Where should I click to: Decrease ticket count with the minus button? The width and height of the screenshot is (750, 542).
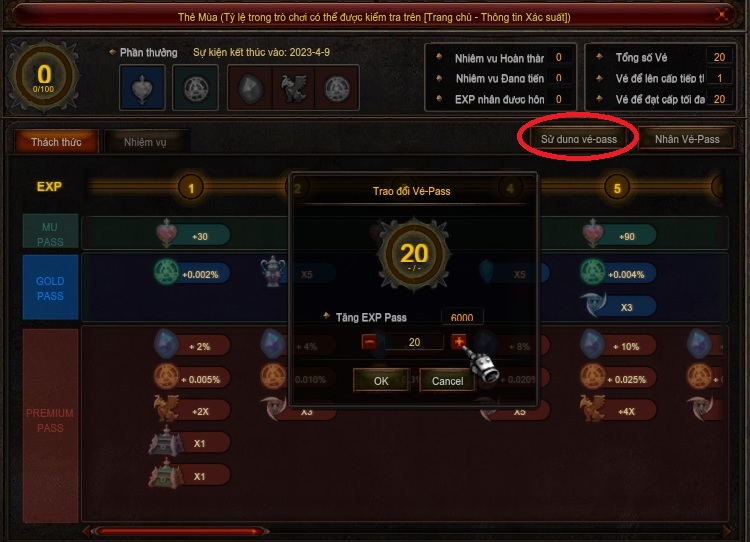point(369,342)
